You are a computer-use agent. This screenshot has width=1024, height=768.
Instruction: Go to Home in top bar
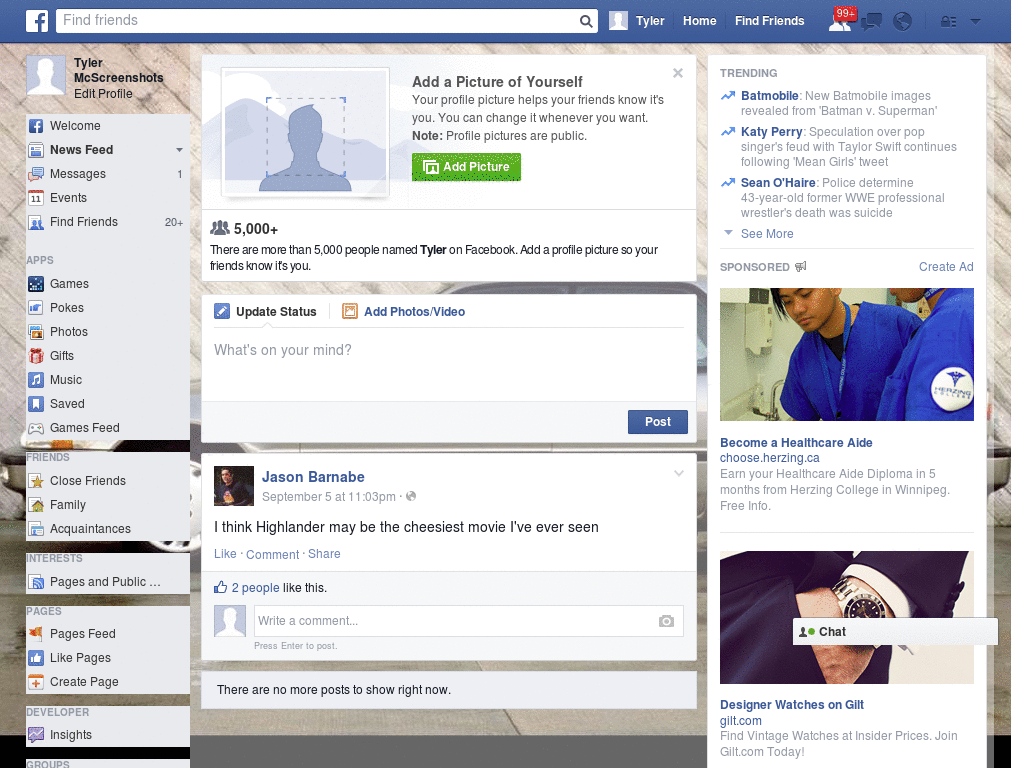[699, 21]
